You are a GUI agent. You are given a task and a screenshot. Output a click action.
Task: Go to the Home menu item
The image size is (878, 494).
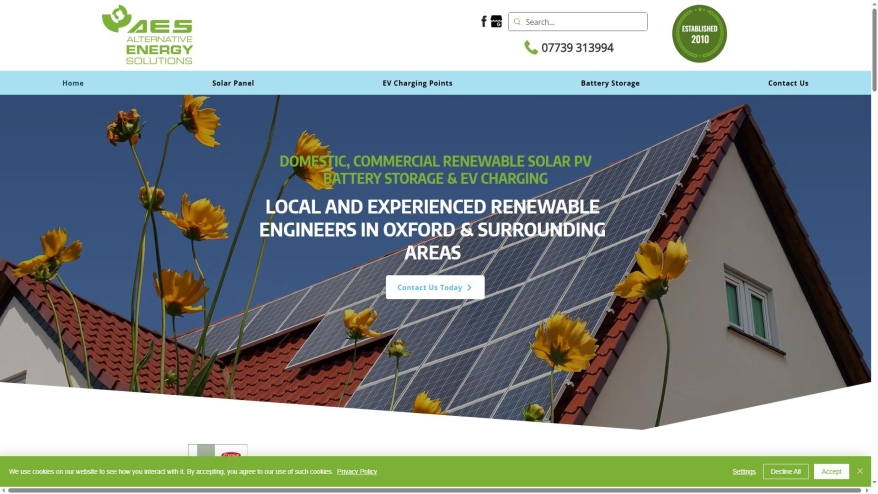click(x=73, y=83)
